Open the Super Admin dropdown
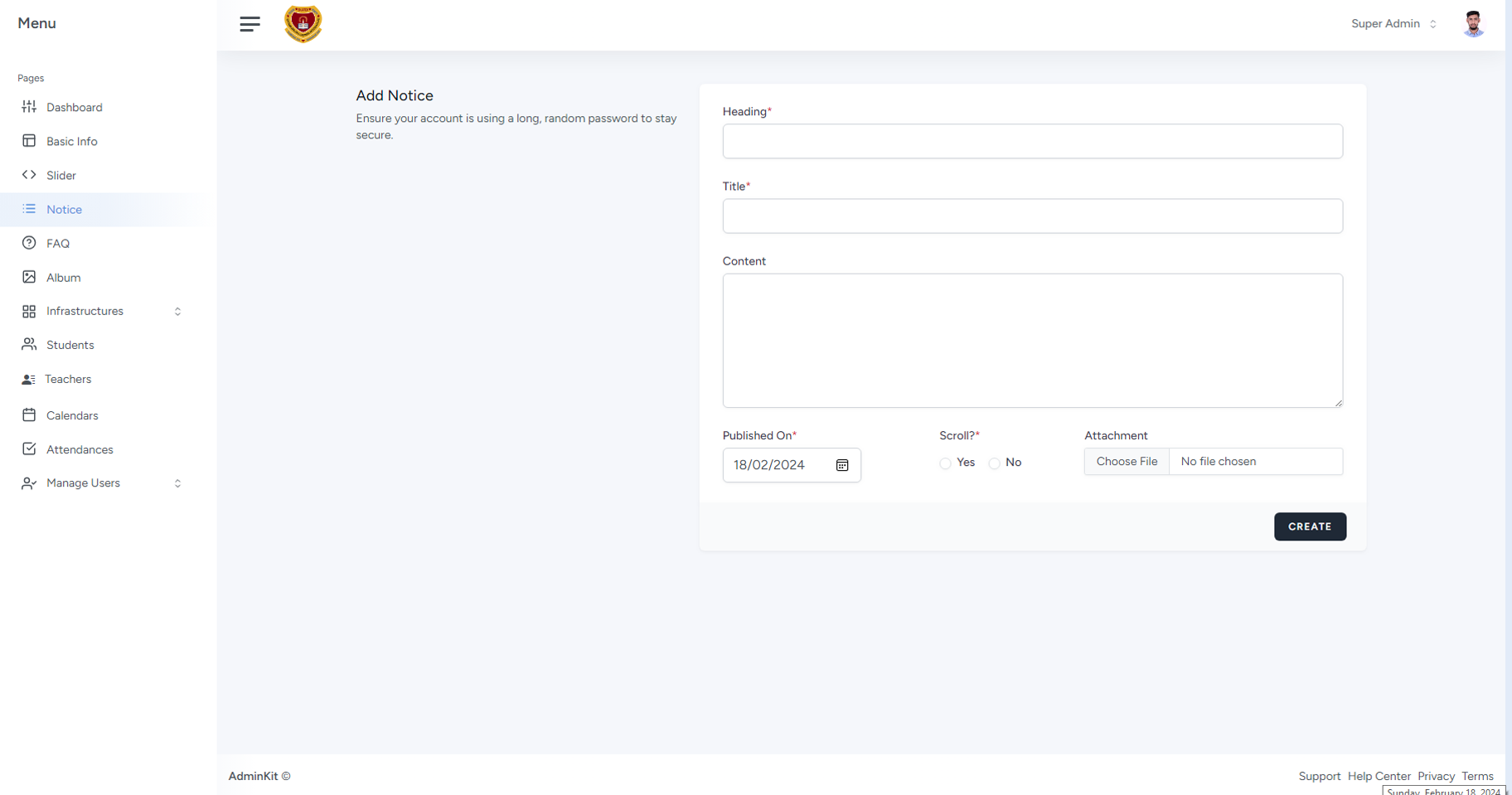Viewport: 1512px width, 795px height. (1393, 24)
